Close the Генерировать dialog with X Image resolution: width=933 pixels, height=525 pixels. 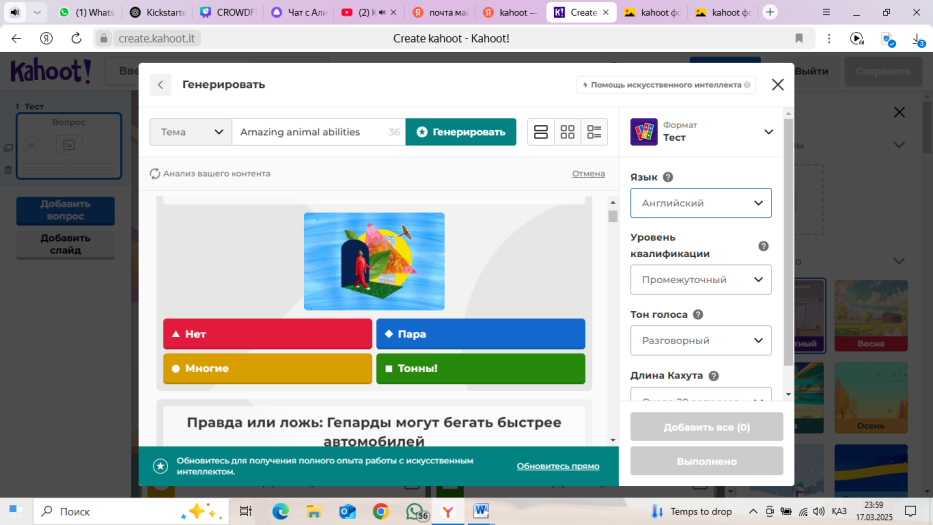coord(778,85)
